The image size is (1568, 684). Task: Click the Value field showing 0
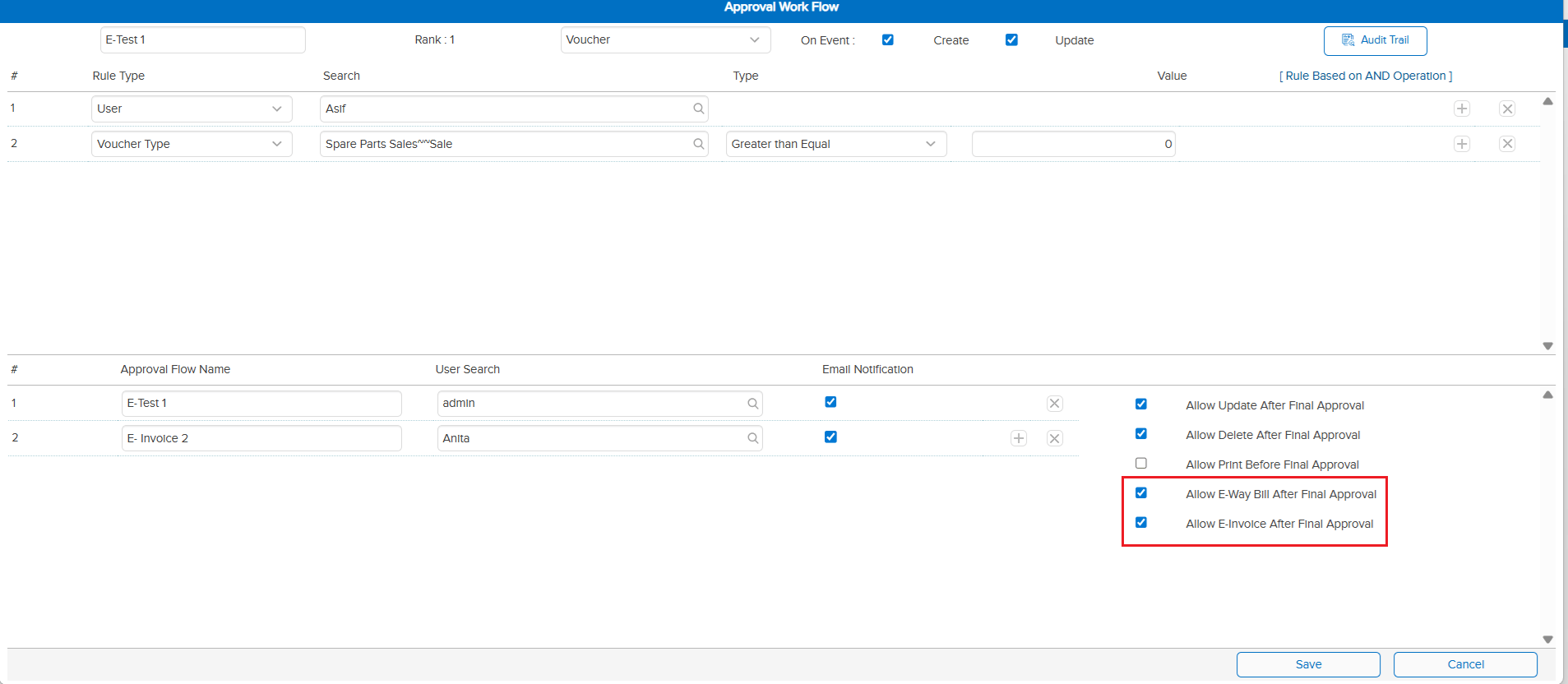(x=1073, y=144)
